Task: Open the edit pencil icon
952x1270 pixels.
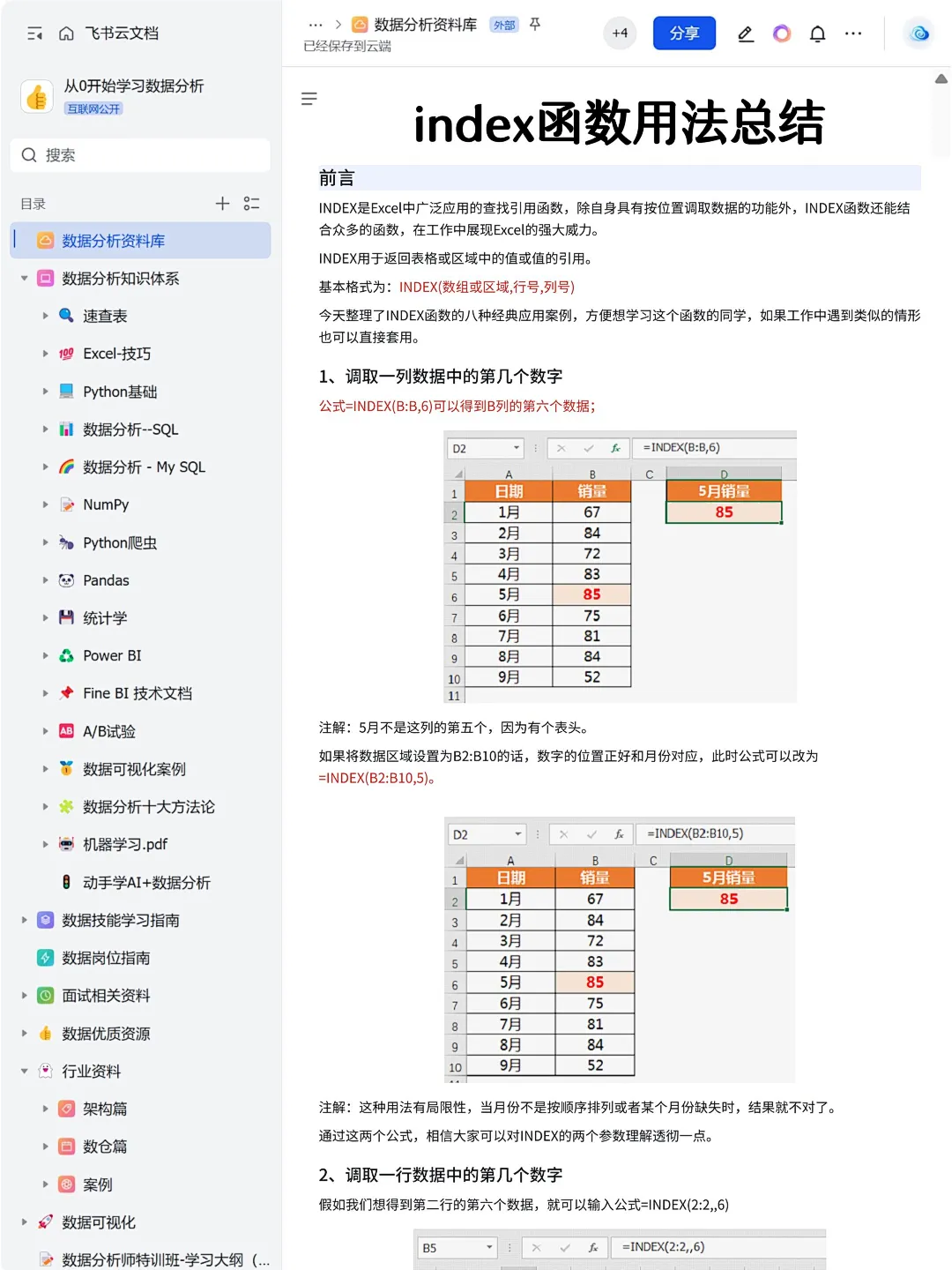Action: (746, 34)
